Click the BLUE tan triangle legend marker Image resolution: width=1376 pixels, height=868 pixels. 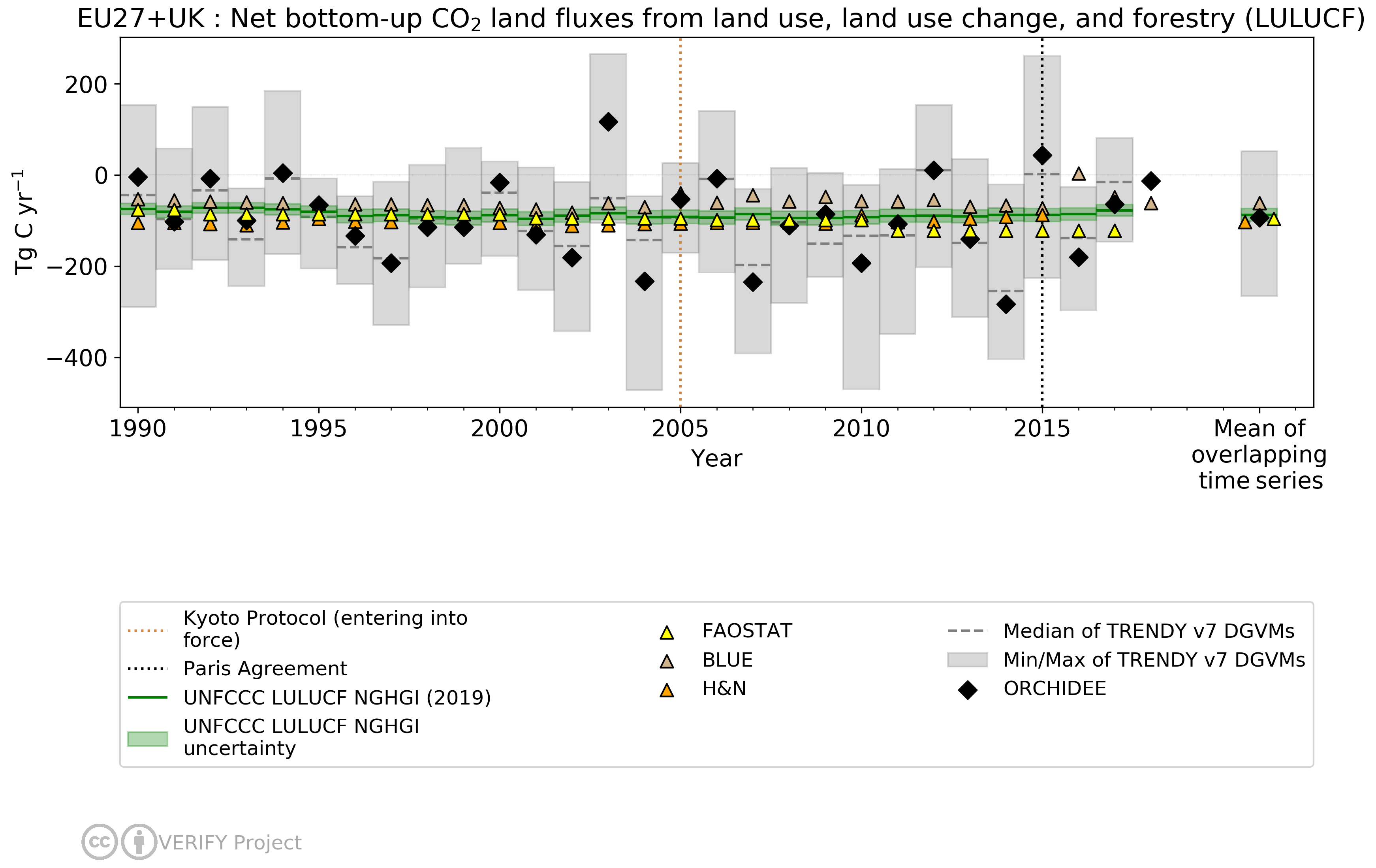(x=666, y=662)
